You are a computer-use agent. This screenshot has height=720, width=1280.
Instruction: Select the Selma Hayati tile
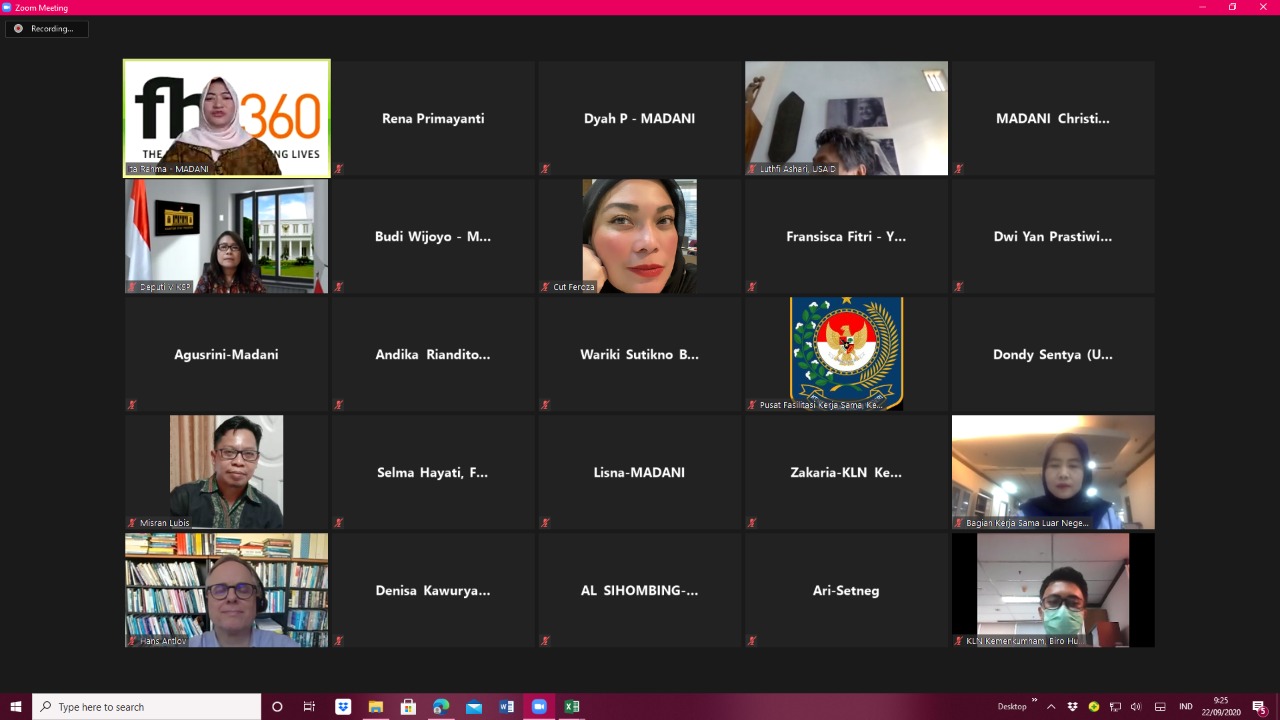(433, 472)
